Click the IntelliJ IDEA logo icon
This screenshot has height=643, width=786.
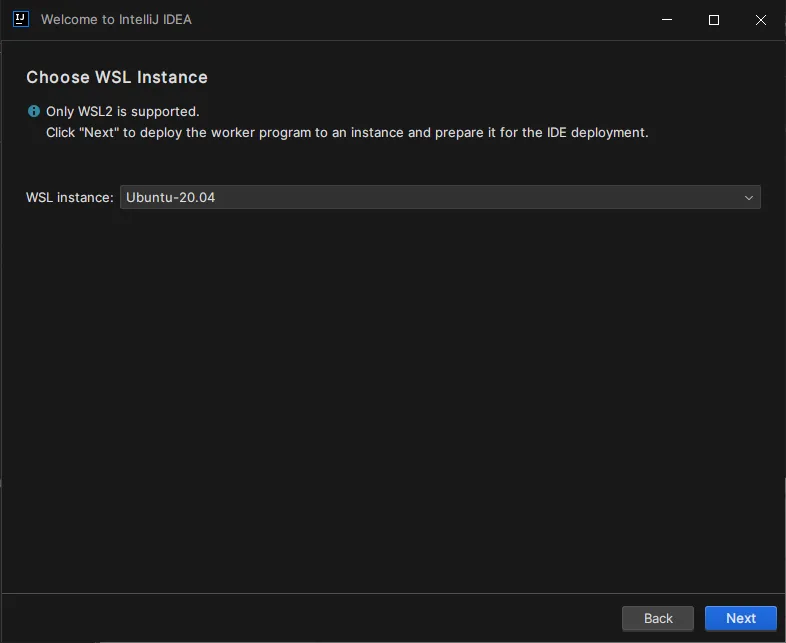tap(21, 19)
